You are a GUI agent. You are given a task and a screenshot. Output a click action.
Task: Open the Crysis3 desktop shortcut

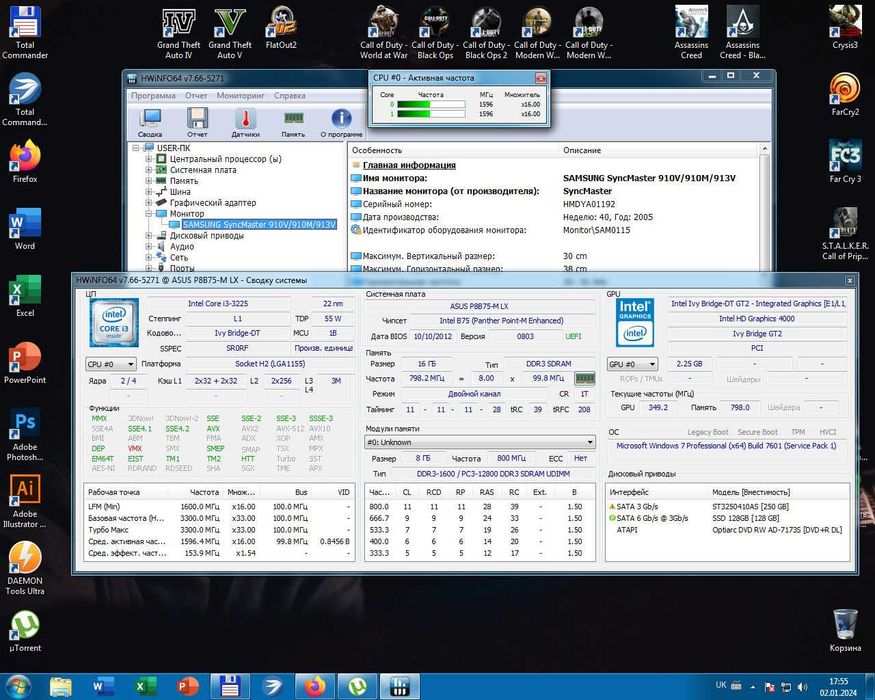pyautogui.click(x=845, y=27)
